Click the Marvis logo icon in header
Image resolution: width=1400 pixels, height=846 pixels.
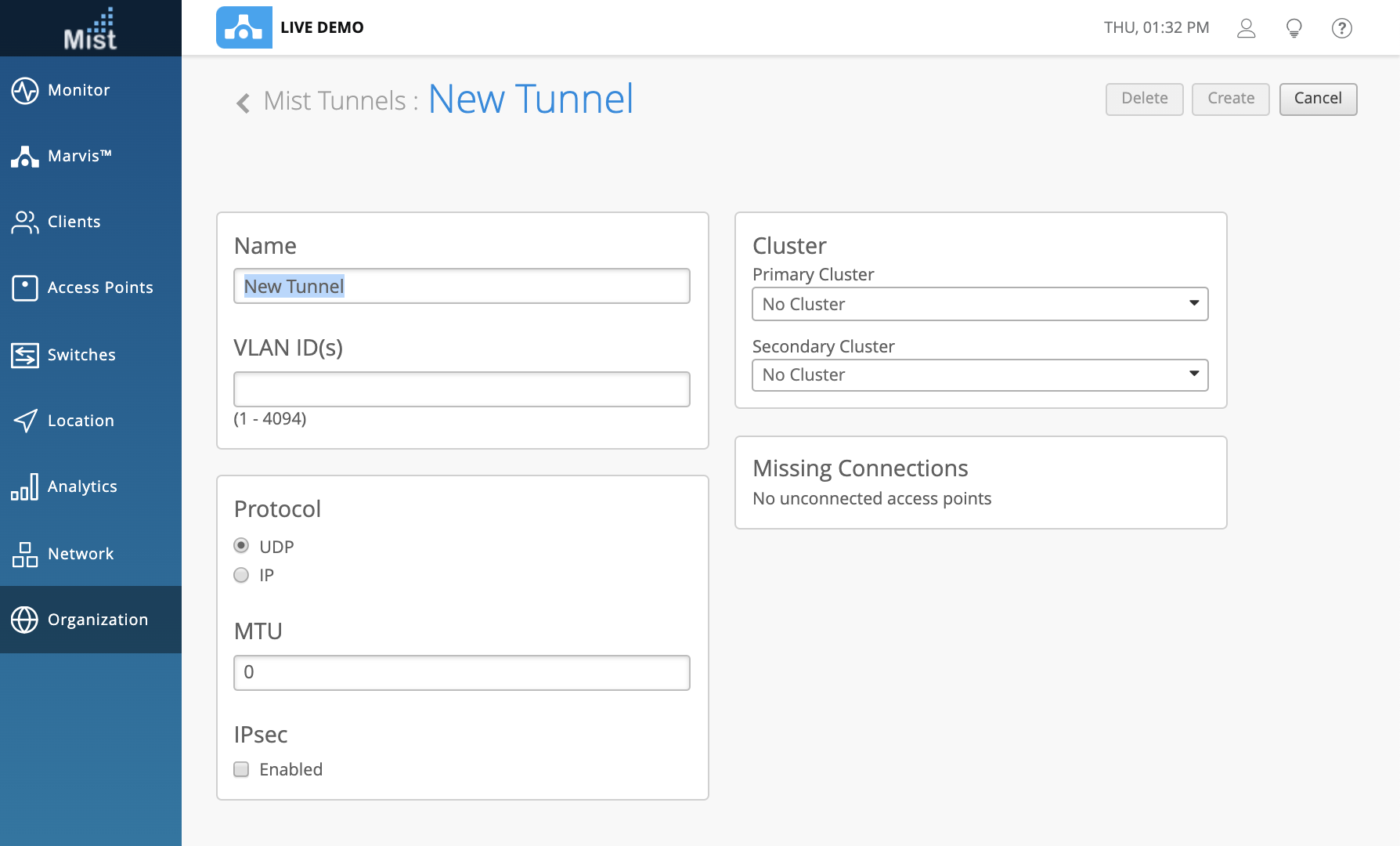[244, 27]
